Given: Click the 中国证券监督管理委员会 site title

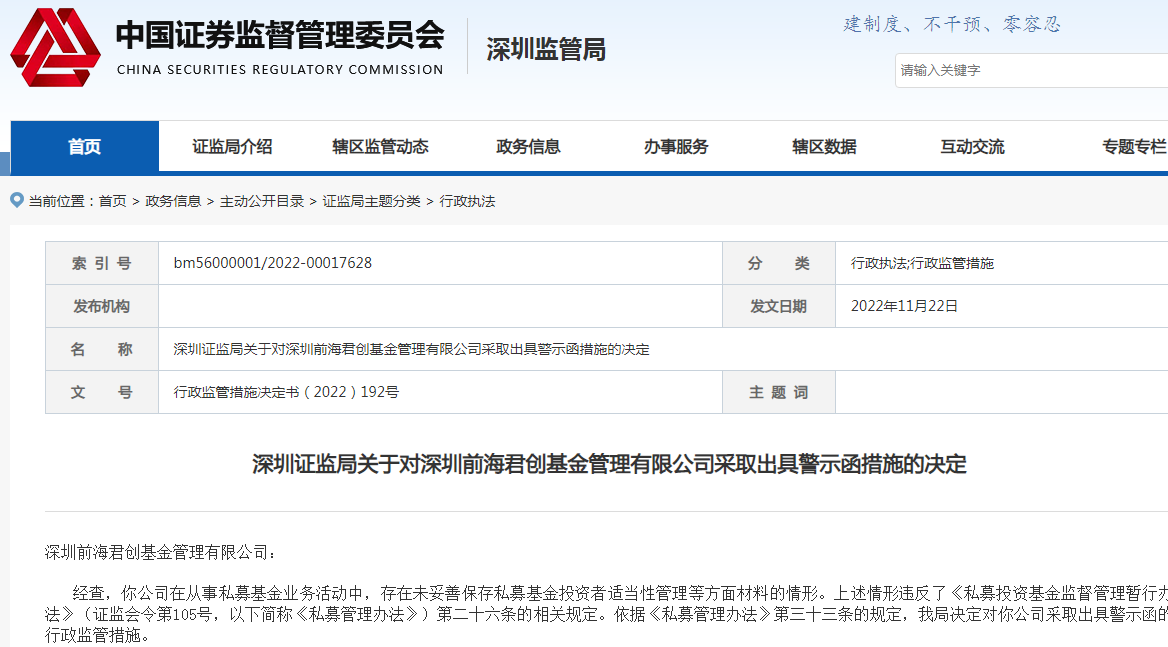Looking at the screenshot, I should click(x=280, y=35).
